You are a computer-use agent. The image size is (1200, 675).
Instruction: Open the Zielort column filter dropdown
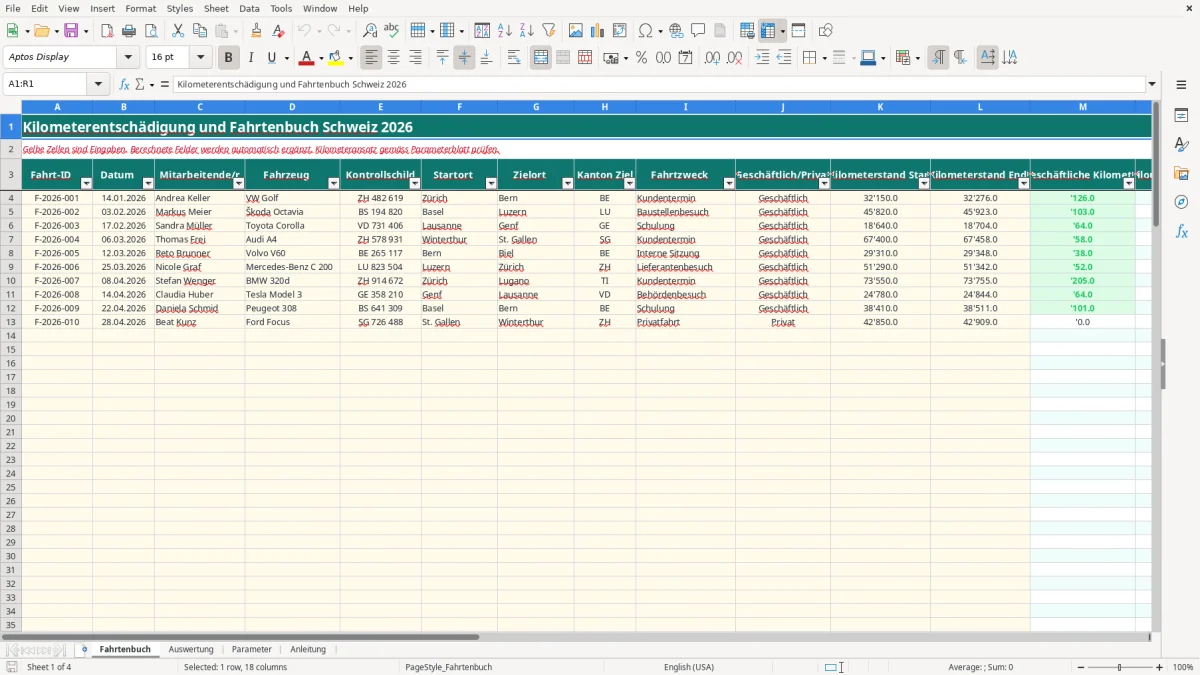coord(568,183)
